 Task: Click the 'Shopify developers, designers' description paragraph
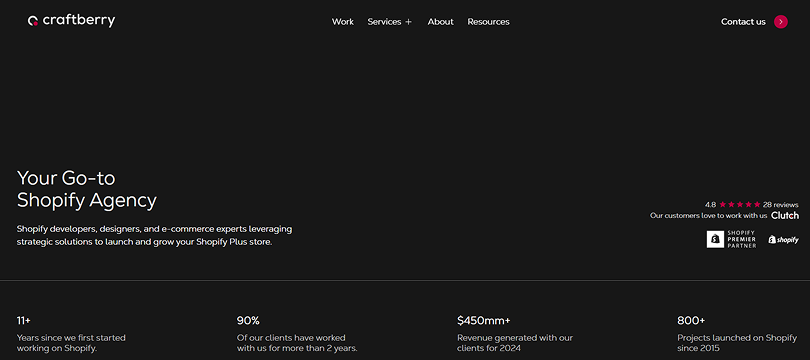pyautogui.click(x=154, y=235)
